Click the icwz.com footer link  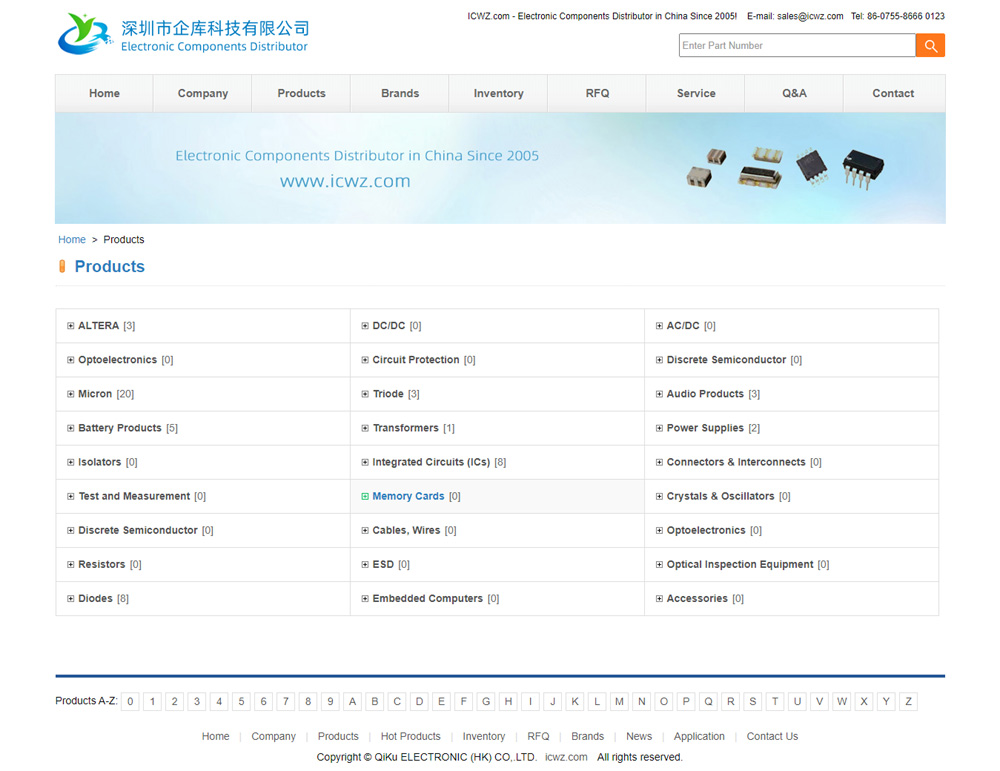pos(566,757)
